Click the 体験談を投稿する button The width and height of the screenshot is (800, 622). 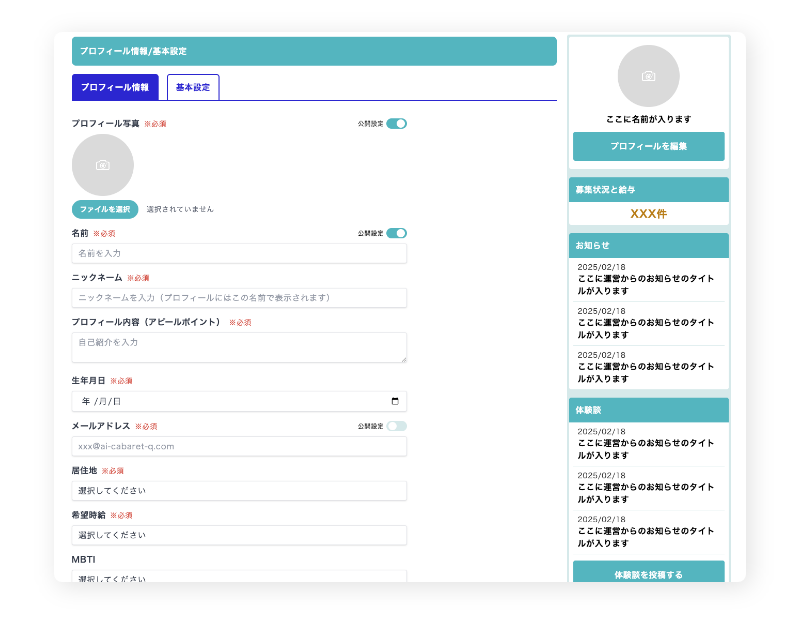click(648, 574)
